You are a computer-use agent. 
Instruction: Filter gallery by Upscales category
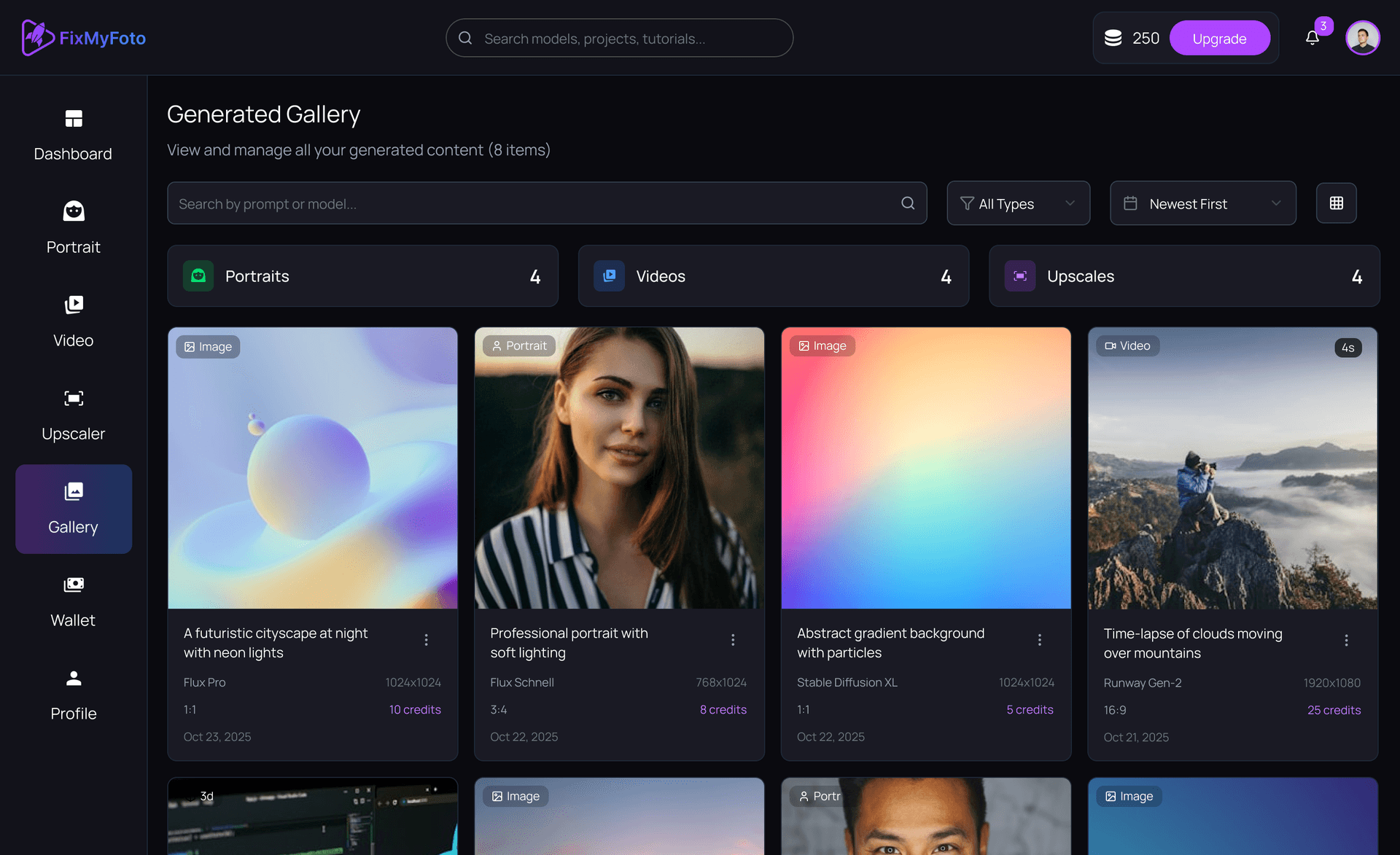[x=1183, y=276]
